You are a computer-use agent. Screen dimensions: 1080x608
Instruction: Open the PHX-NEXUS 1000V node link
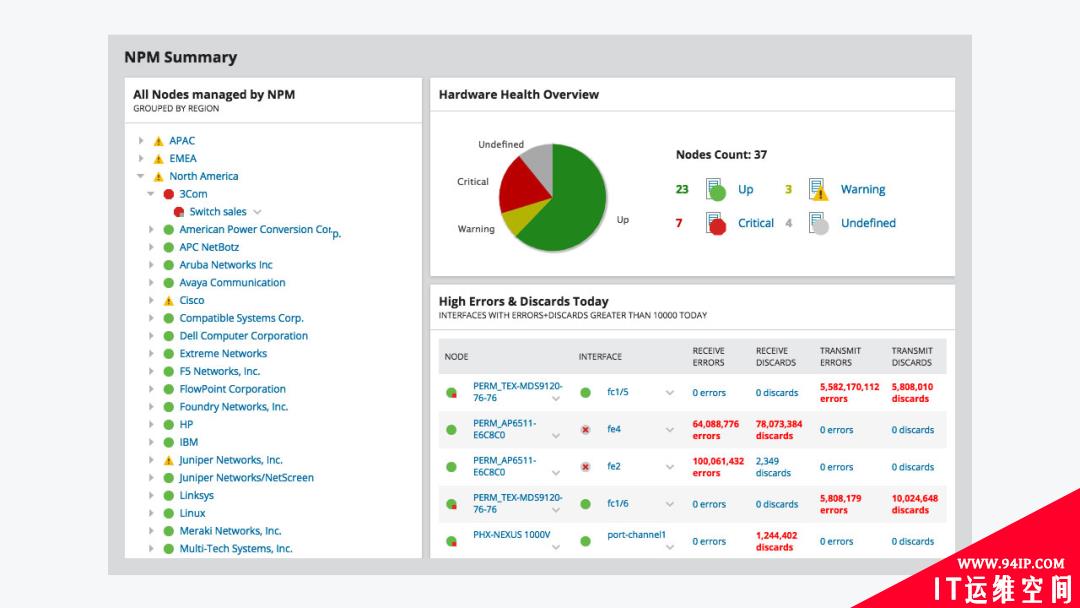click(512, 535)
